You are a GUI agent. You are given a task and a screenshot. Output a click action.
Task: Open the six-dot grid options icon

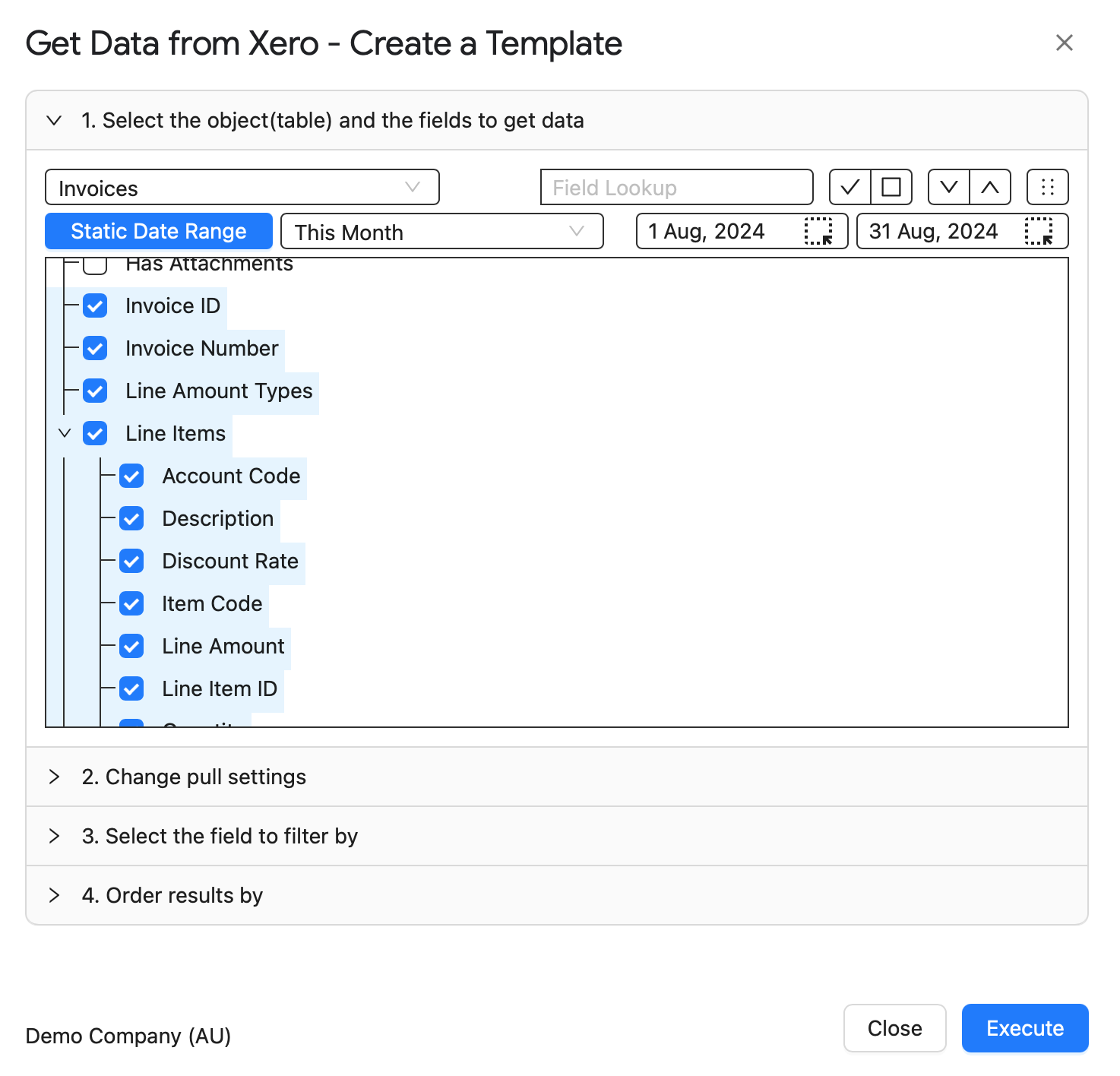[1048, 187]
